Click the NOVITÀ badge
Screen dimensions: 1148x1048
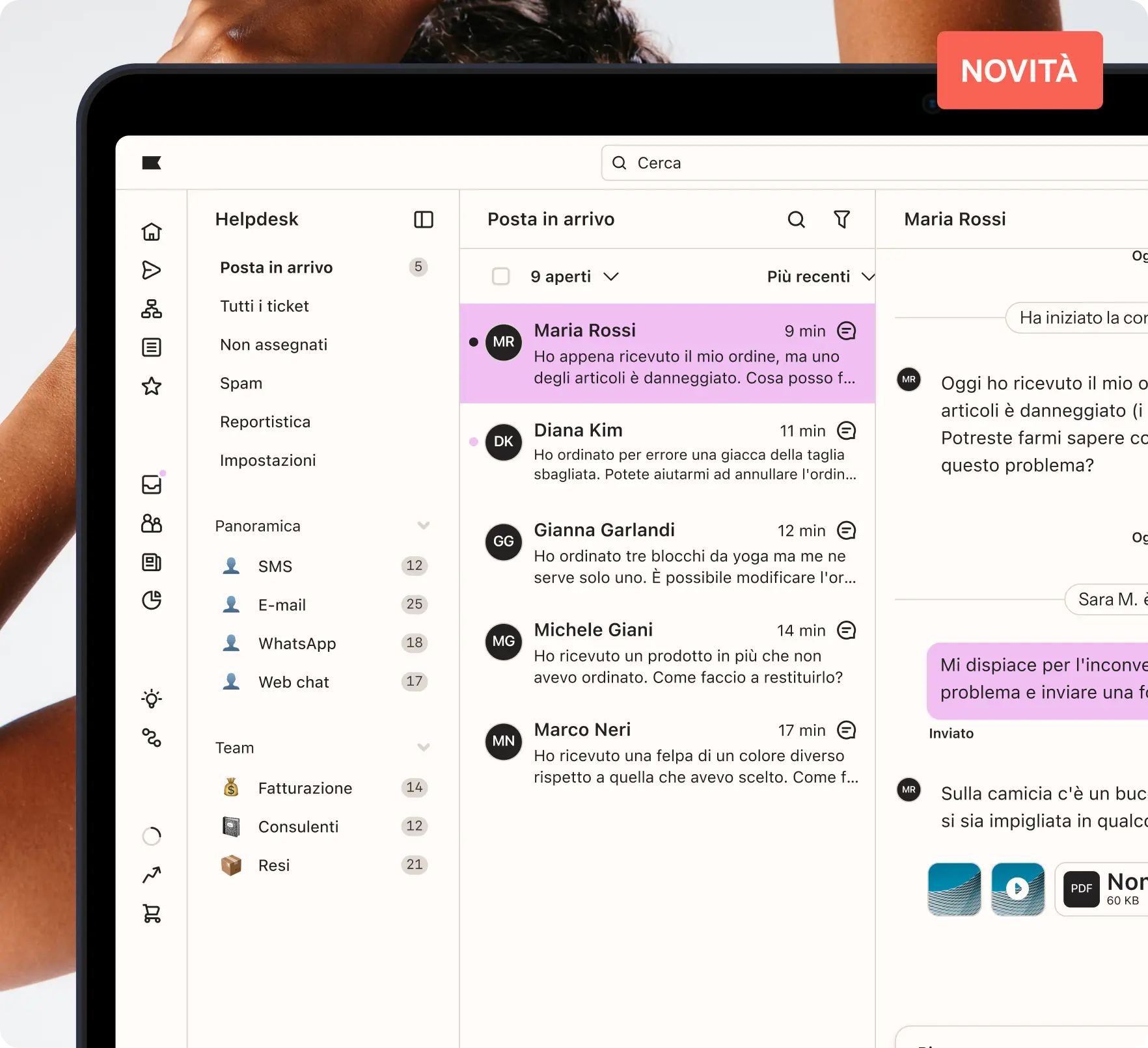1019,70
